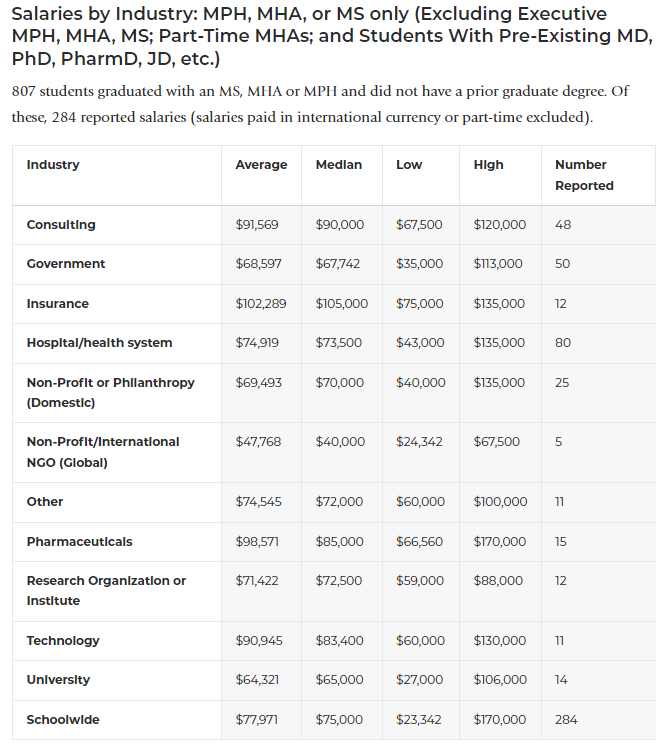The width and height of the screenshot is (668, 750).
Task: Click the Insurance average salary $102,289 cell
Action: tap(261, 304)
